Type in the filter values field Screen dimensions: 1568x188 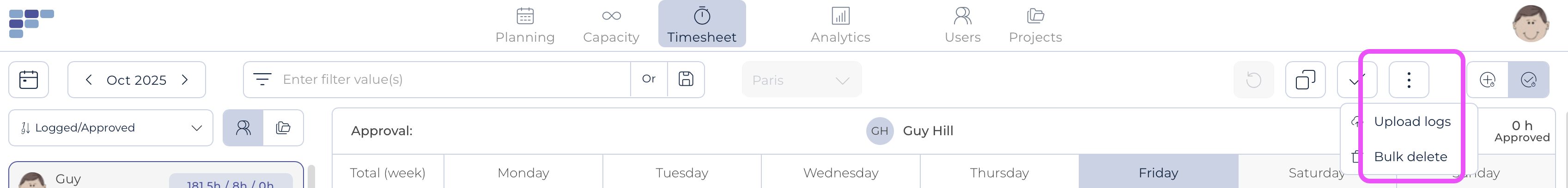click(450, 79)
